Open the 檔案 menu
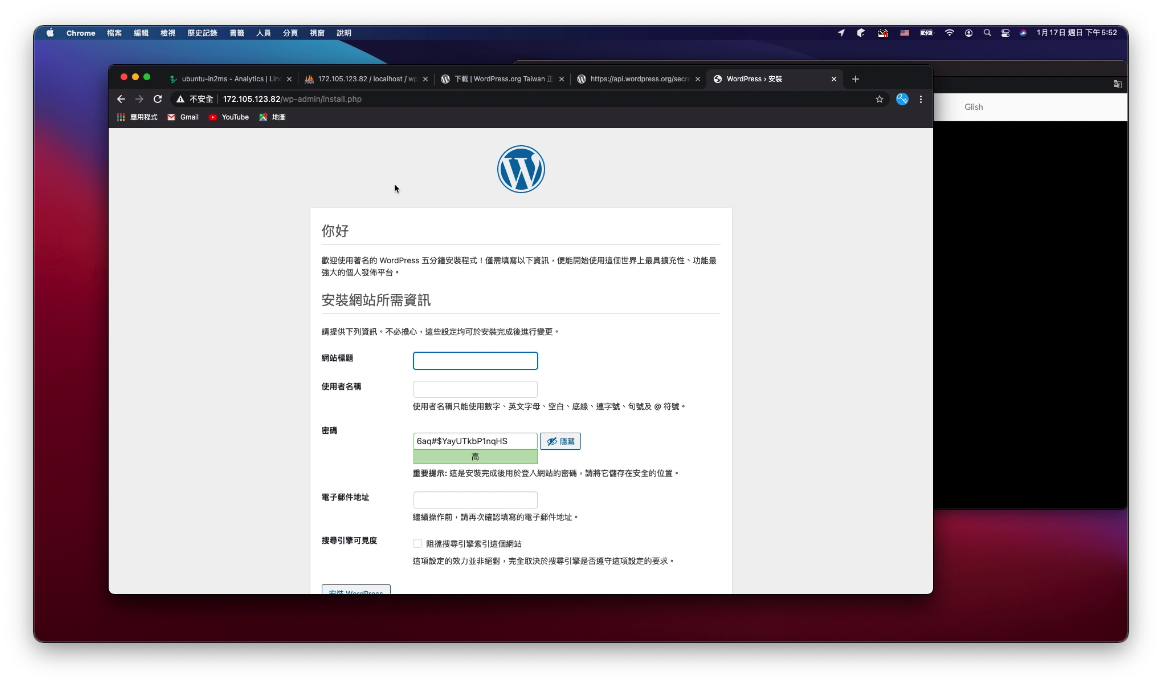This screenshot has height=684, width=1162. coord(114,33)
